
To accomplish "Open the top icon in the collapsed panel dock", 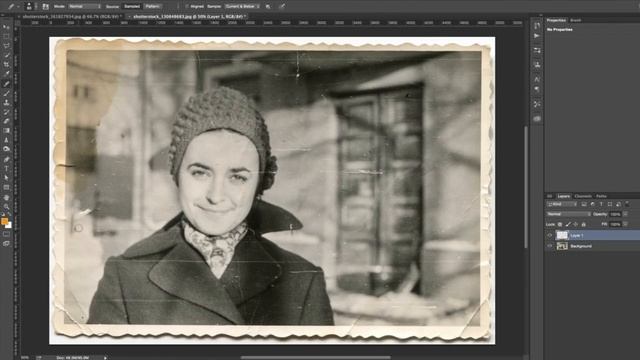I will [x=537, y=26].
